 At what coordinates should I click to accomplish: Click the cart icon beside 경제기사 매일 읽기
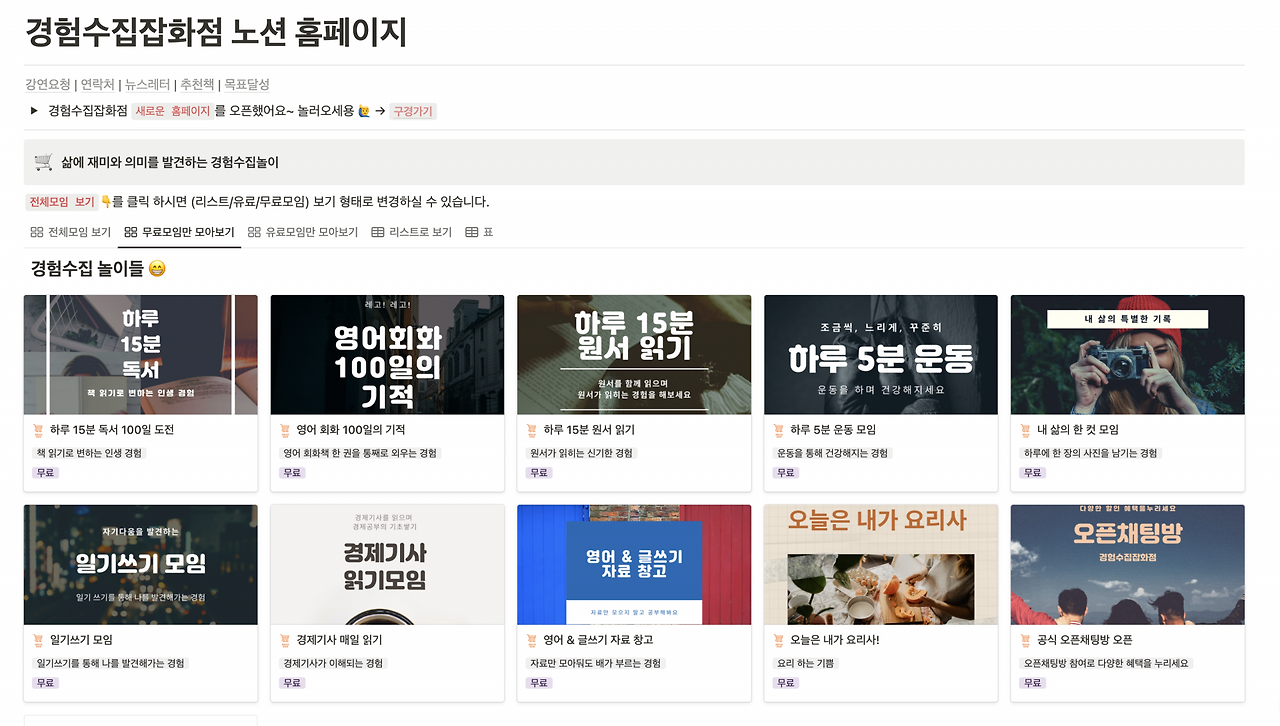(x=285, y=640)
